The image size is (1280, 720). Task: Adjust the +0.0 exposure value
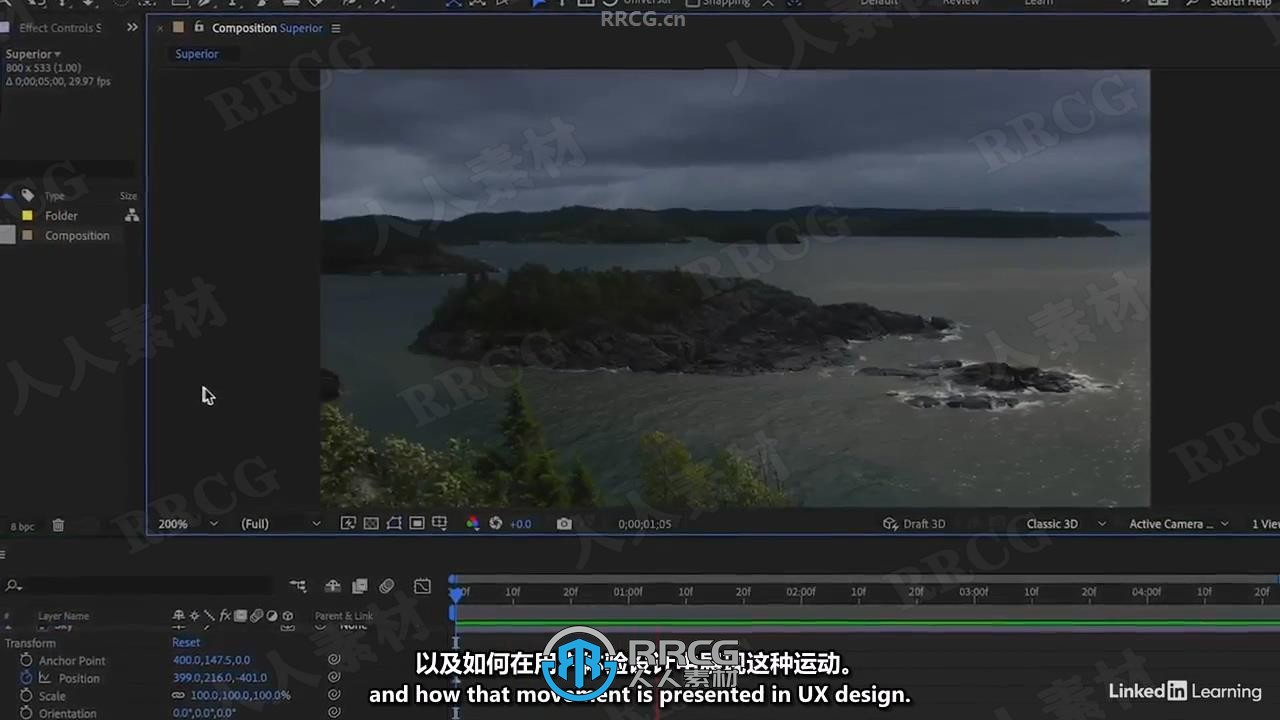521,524
